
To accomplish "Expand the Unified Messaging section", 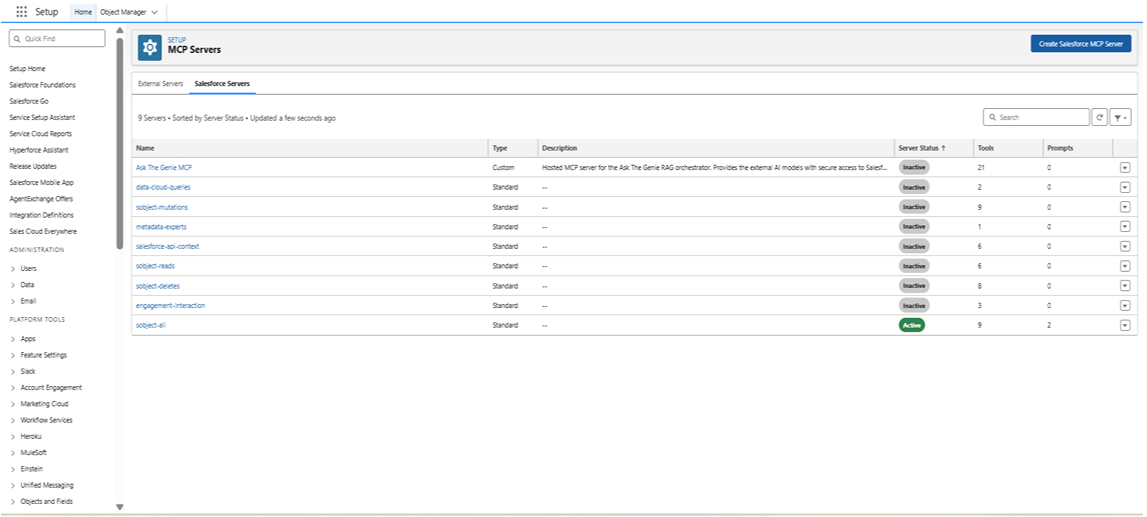I will (x=13, y=486).
